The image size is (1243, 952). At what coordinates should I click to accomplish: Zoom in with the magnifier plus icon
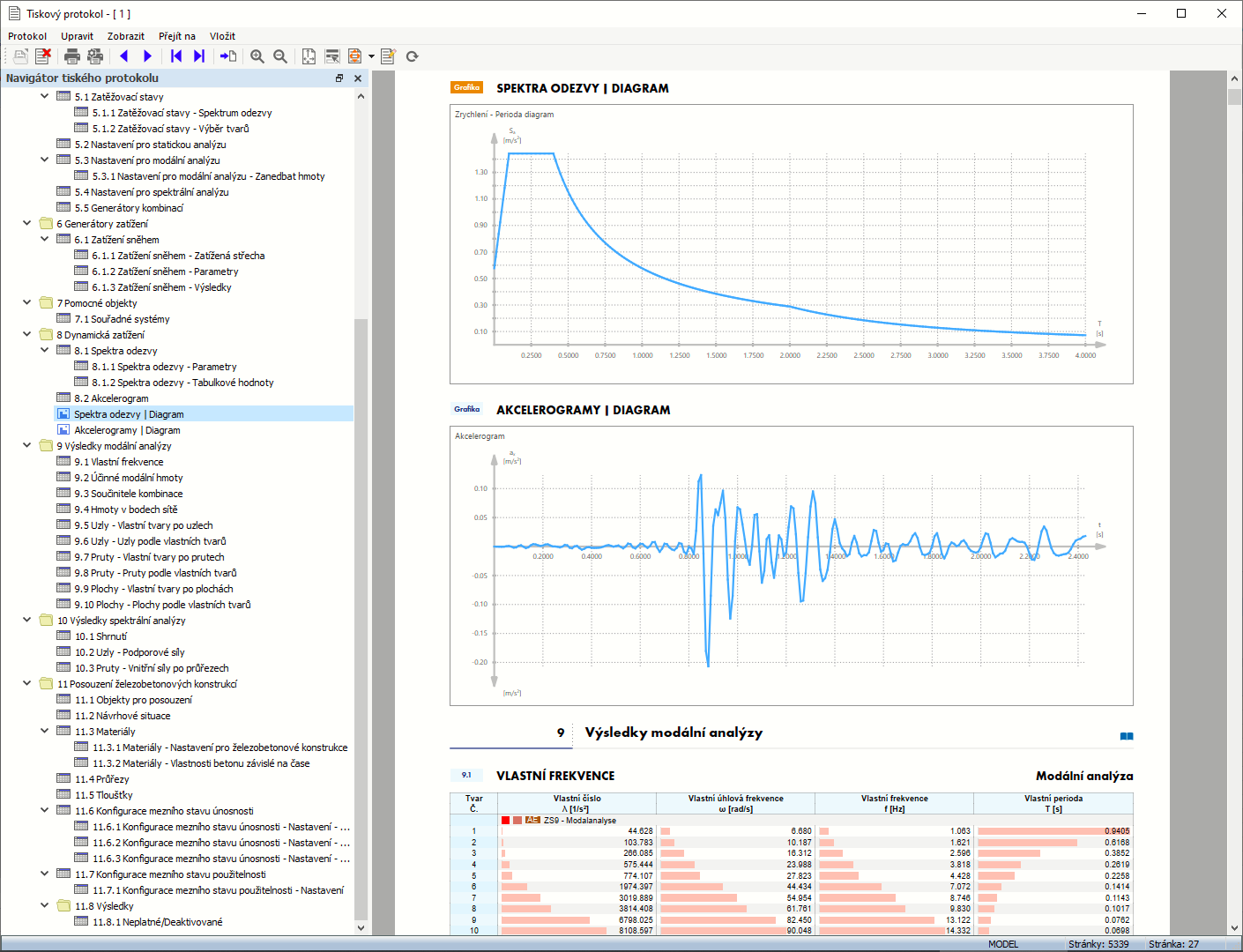pos(257,56)
